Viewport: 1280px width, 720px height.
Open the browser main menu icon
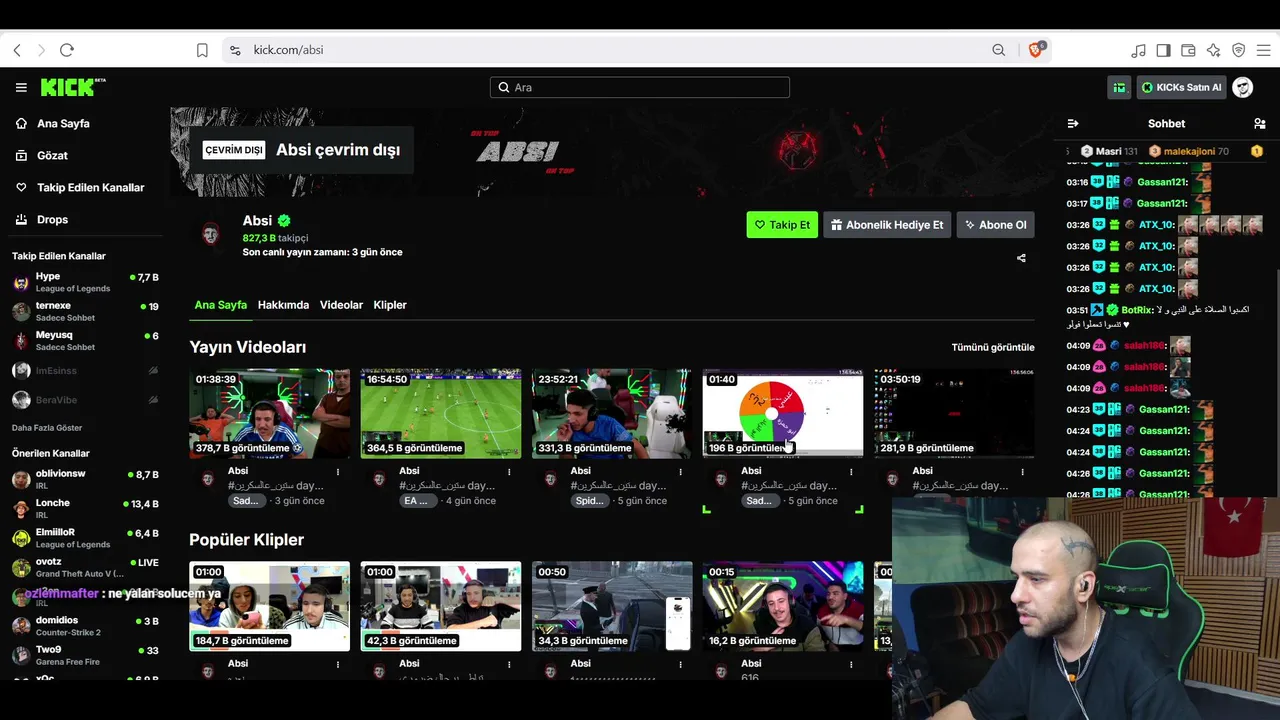(1263, 50)
